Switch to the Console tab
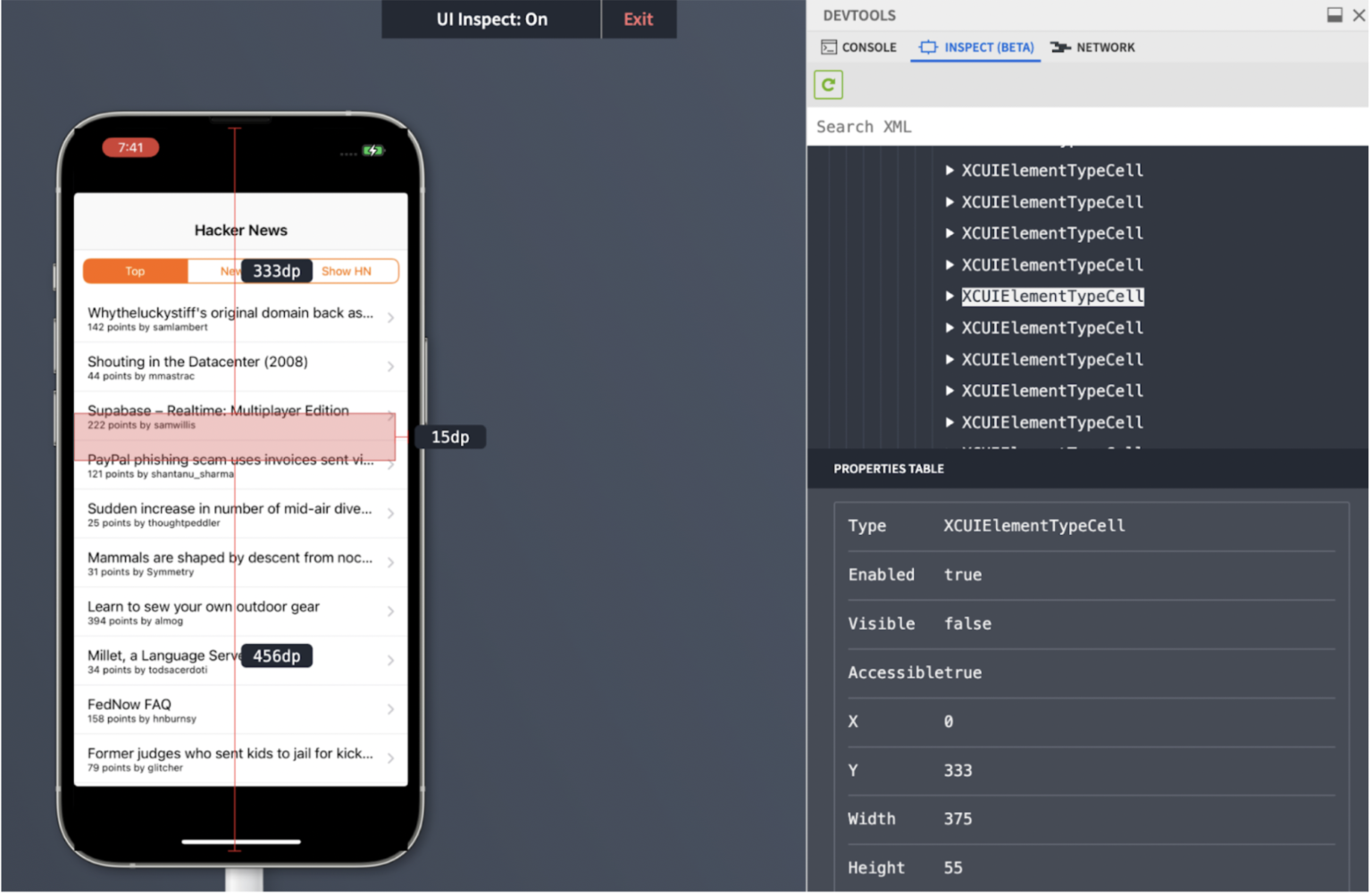1372x894 pixels. click(x=858, y=47)
